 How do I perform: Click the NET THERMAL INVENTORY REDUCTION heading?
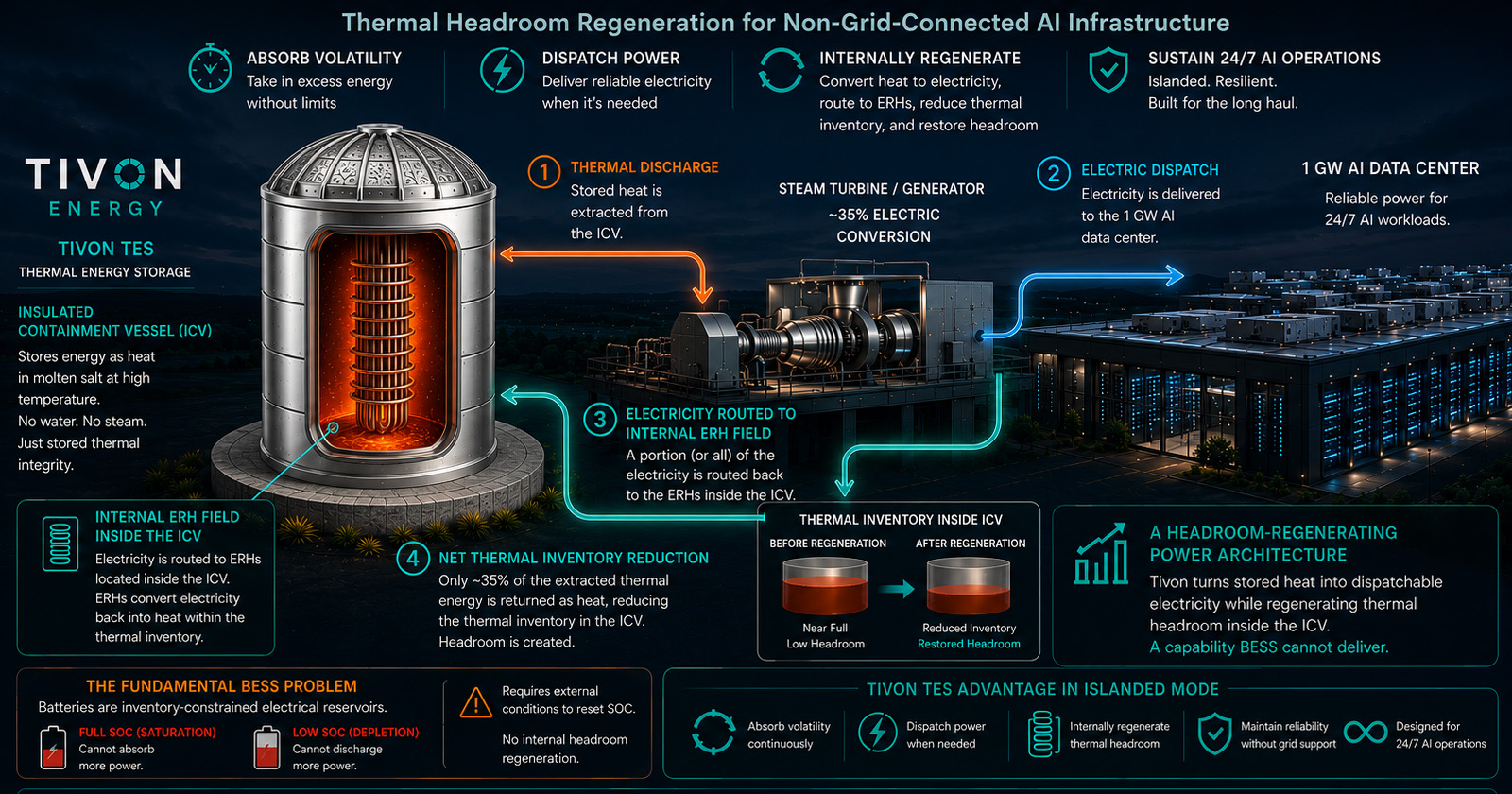coord(574,559)
